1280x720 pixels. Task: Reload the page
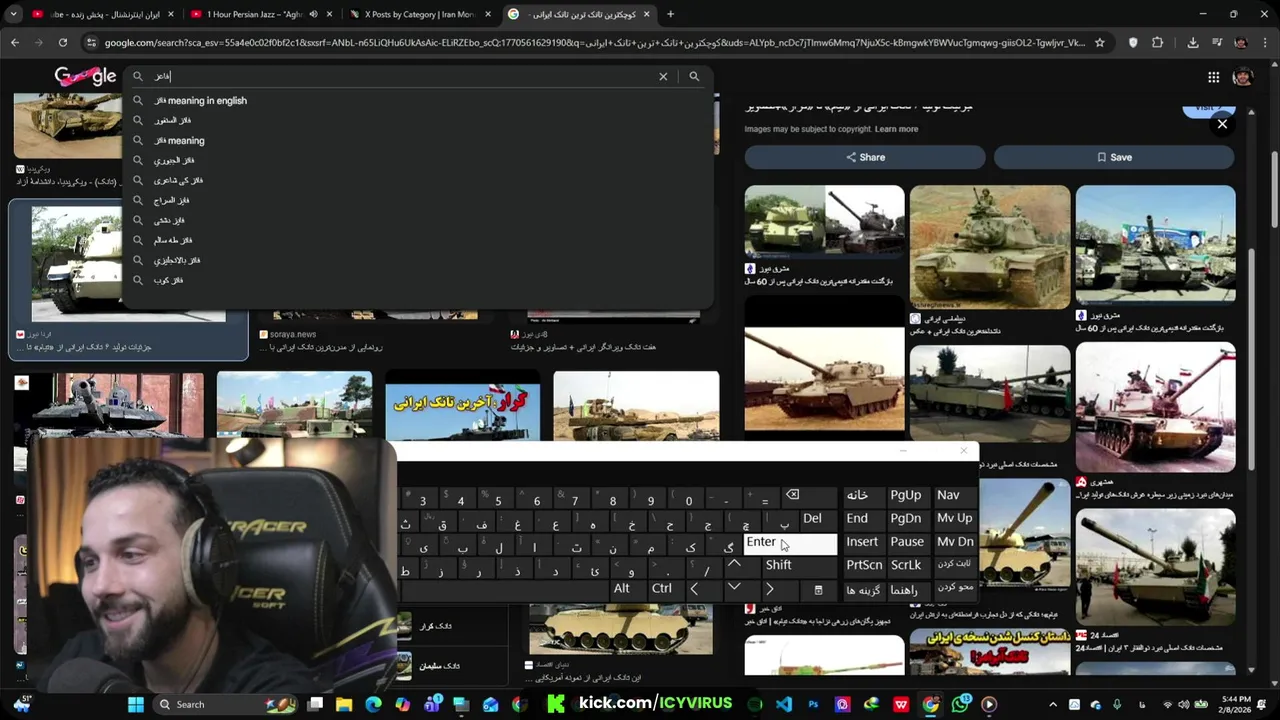(62, 43)
